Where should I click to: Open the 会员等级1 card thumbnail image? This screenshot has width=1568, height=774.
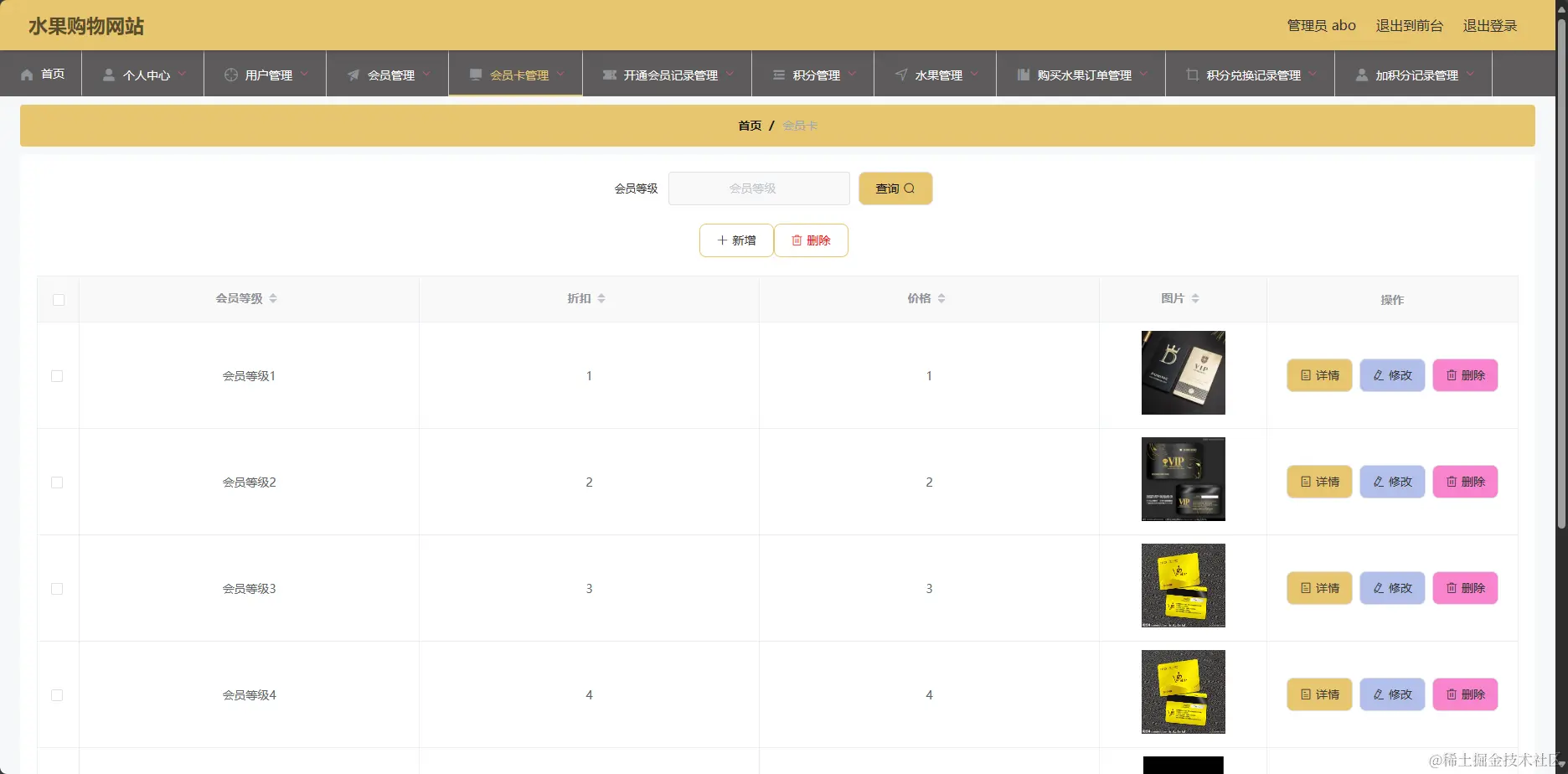click(x=1183, y=373)
